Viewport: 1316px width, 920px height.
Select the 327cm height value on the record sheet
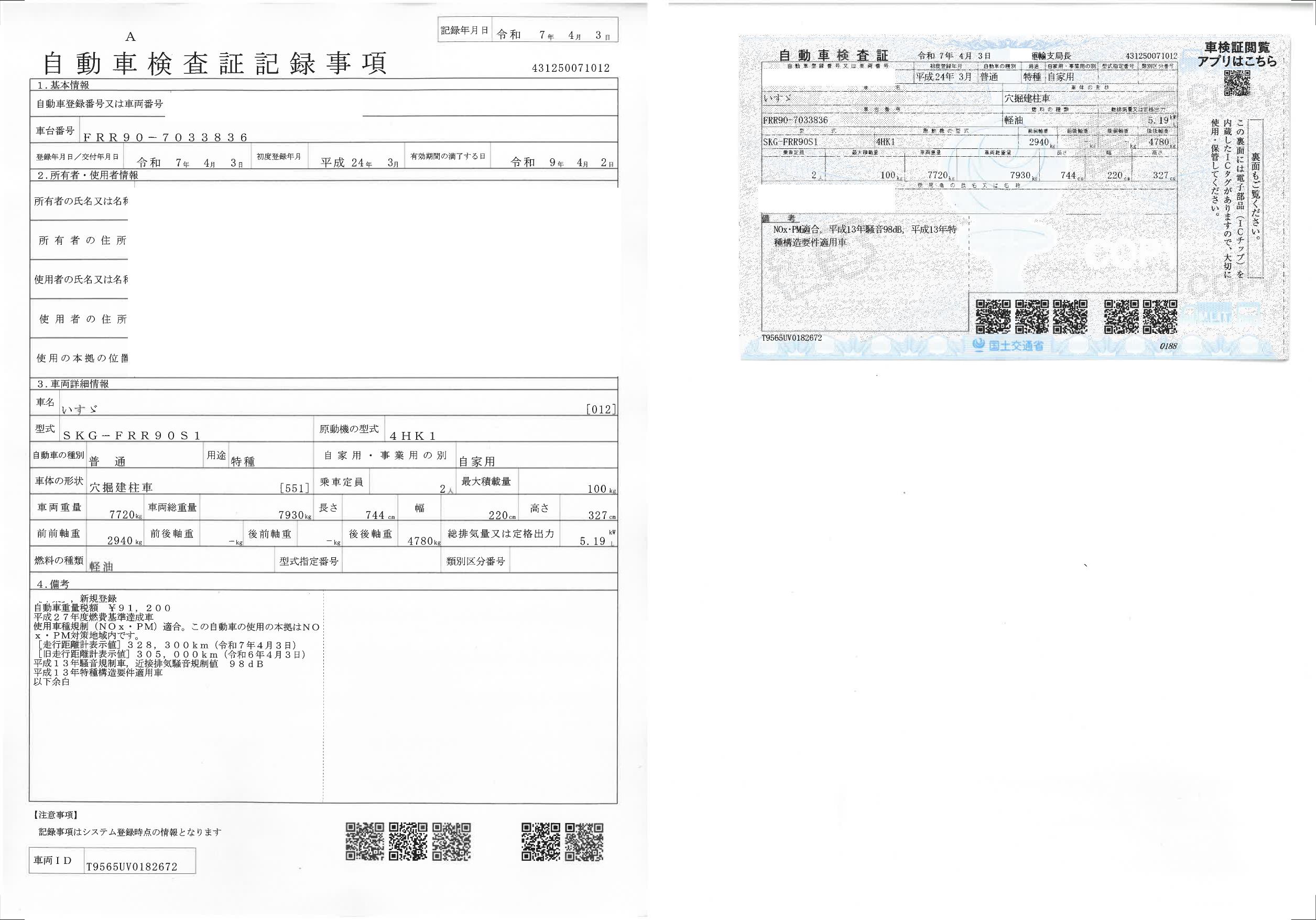click(602, 515)
